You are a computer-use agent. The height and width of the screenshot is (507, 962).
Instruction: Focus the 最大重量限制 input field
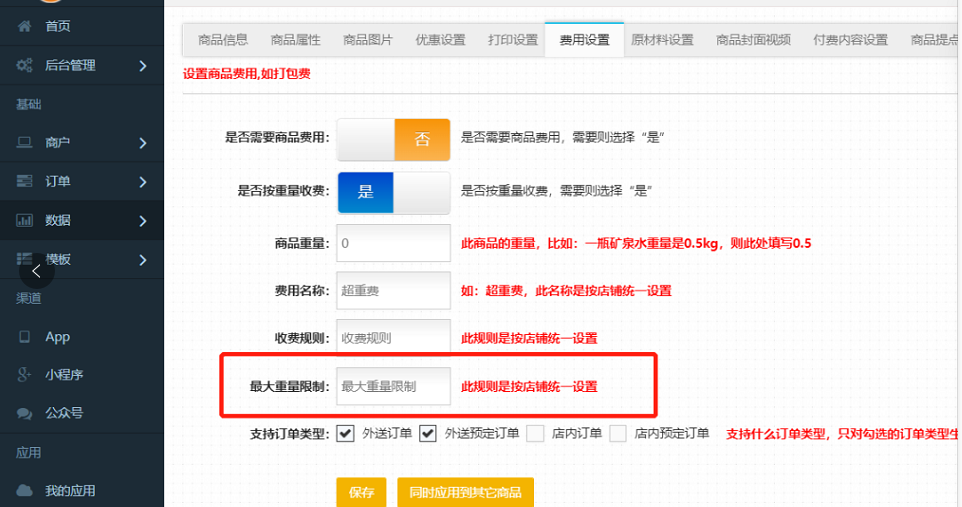pos(393,386)
